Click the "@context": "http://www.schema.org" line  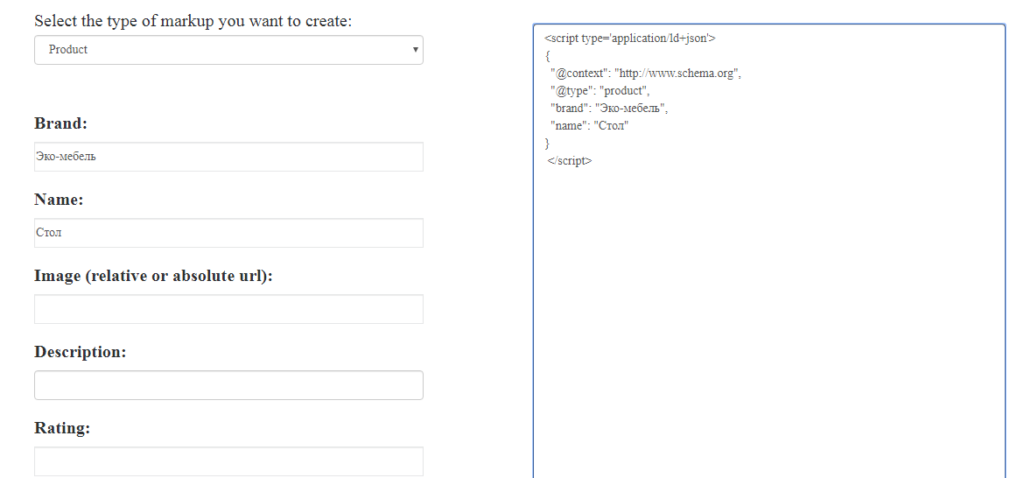coord(645,73)
